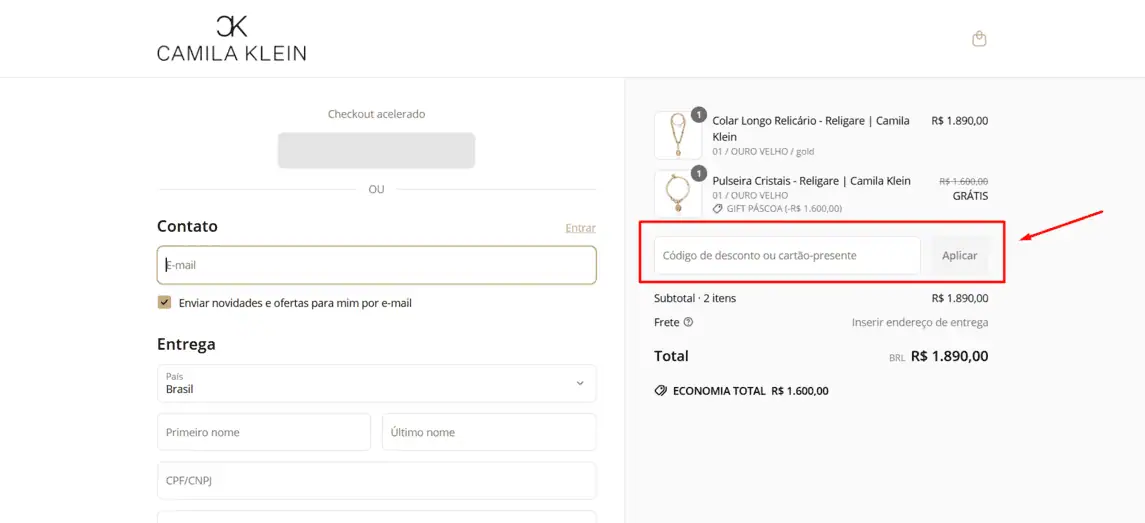Click the 'Checkout acelerado' heading text
Viewport: 1145px width, 523px height.
pos(376,114)
